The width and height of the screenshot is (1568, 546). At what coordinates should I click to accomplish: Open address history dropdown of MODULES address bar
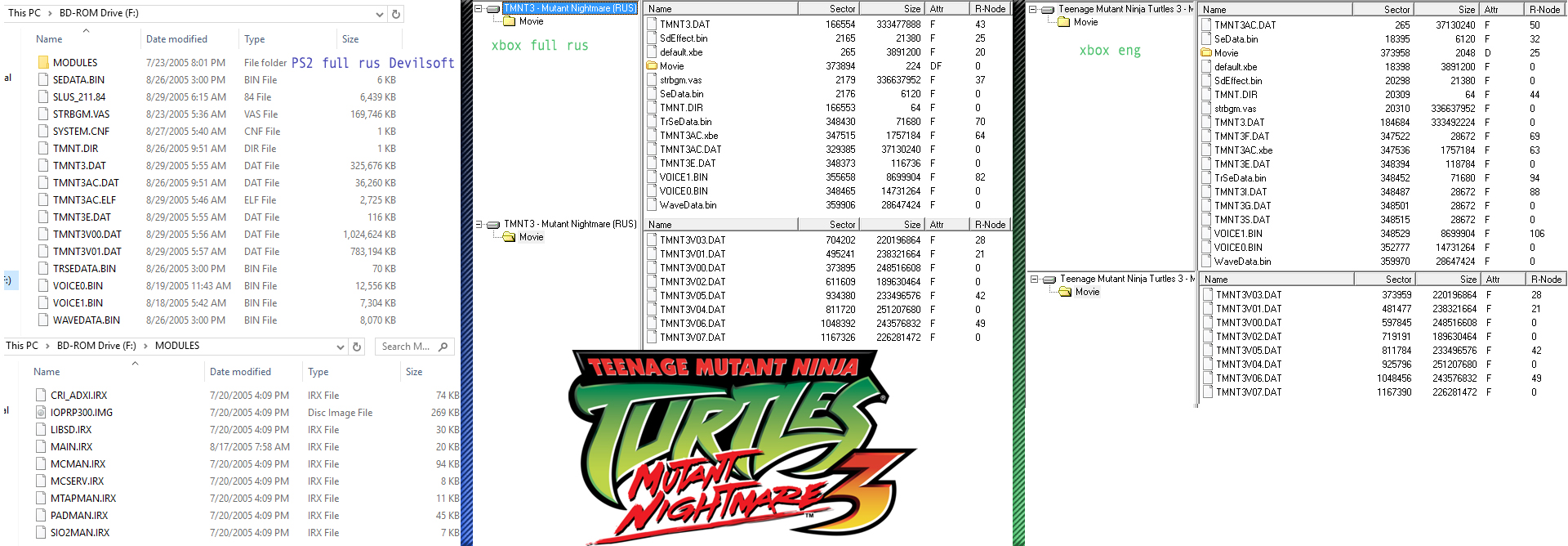[340, 347]
